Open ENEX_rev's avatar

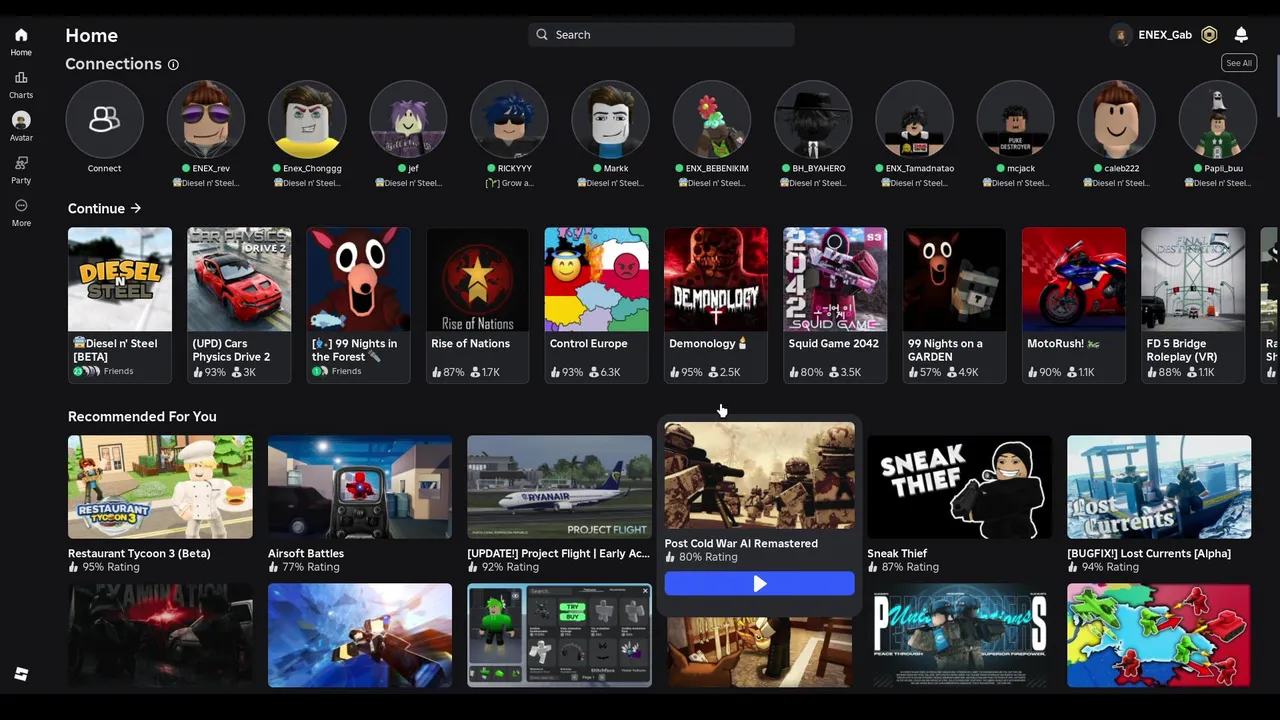pos(205,120)
